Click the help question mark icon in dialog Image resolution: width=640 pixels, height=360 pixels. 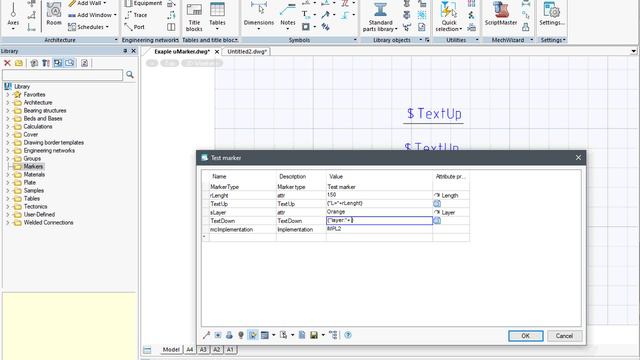point(348,335)
